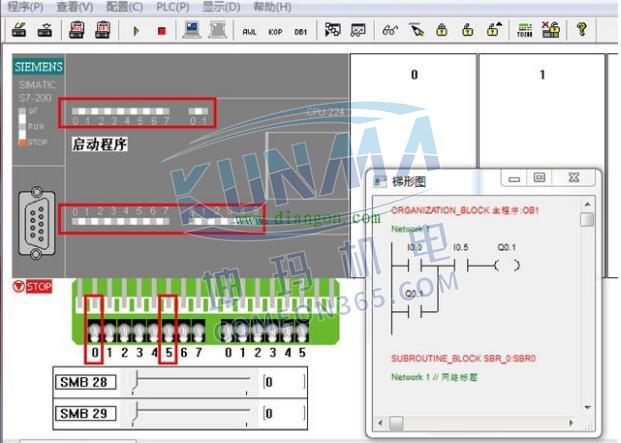Viewport: 621px width, 443px height.
Task: Click the unload program toolbar icon
Action: (x=45, y=30)
